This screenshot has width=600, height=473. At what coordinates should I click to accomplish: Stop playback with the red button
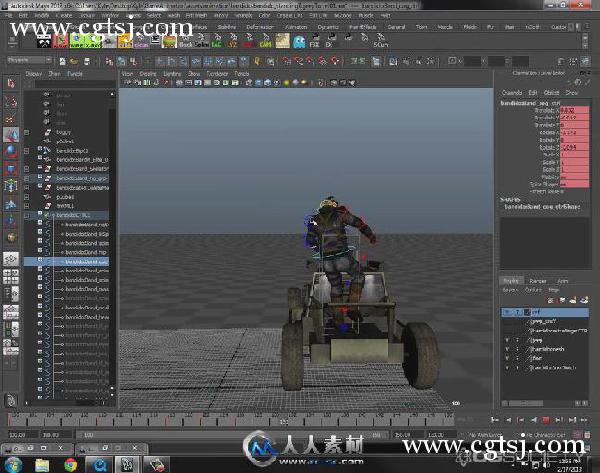tap(546, 420)
